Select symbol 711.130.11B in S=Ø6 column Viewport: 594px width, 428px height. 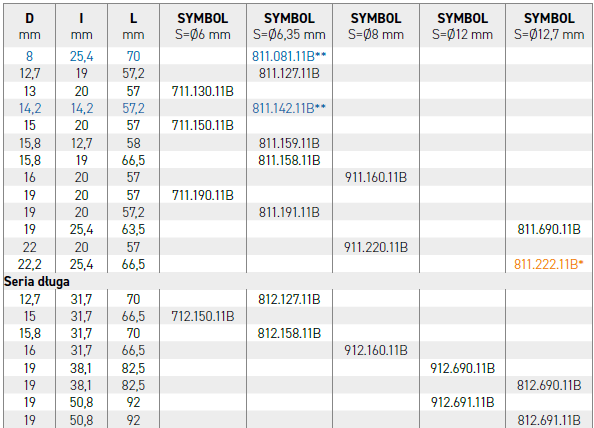203,91
